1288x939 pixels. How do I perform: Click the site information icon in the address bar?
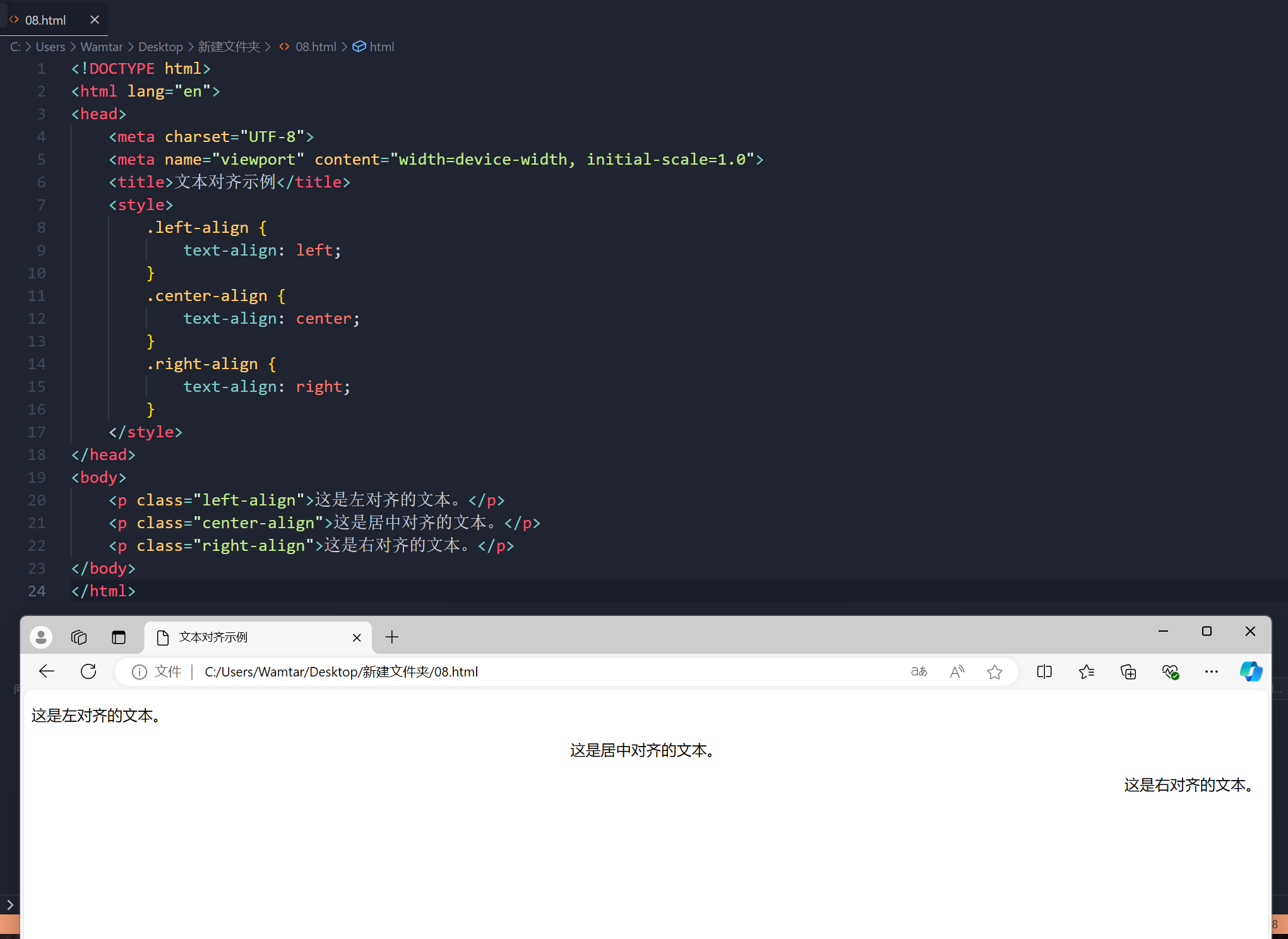pyautogui.click(x=139, y=671)
